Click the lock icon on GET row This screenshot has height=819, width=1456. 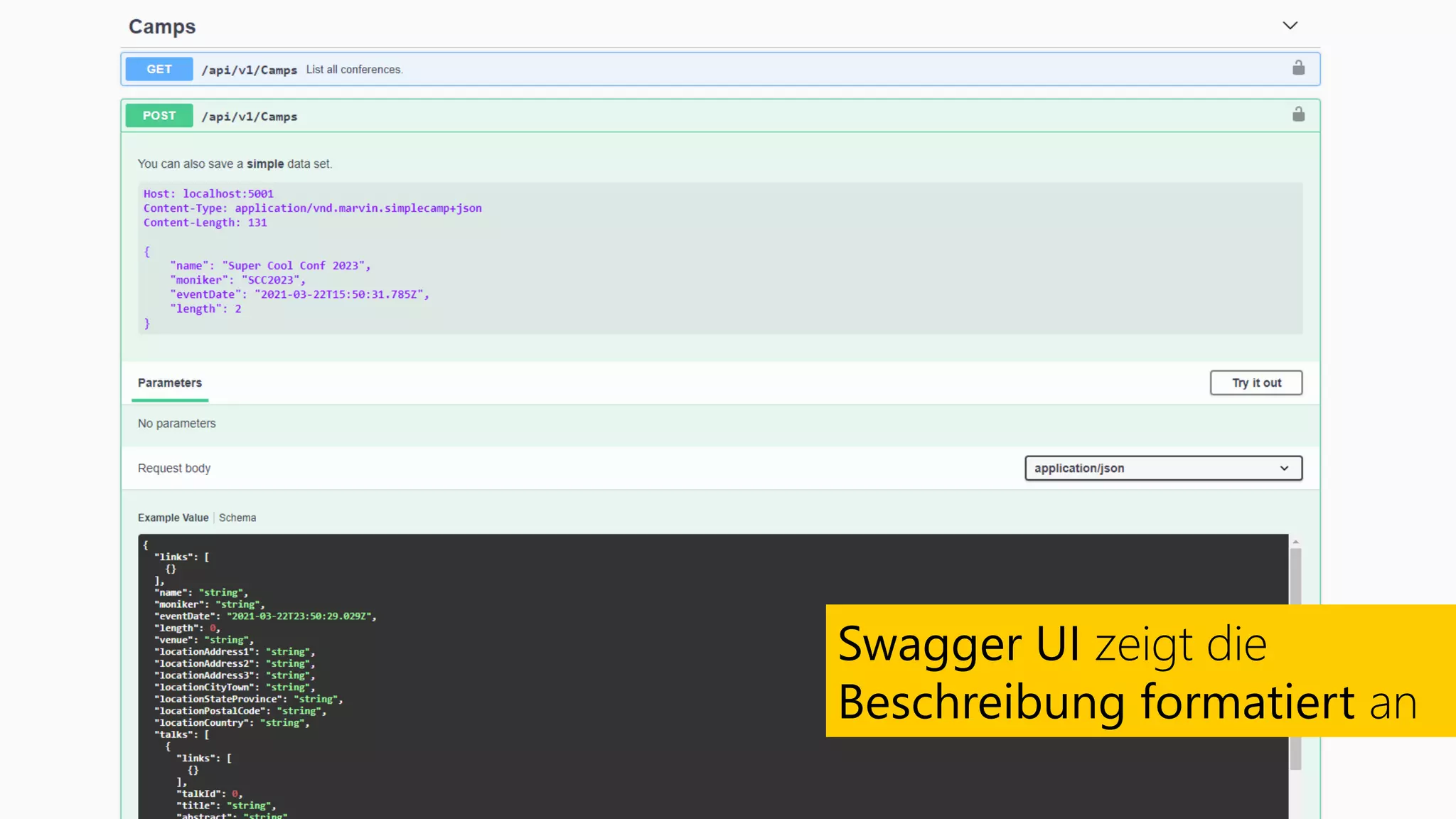coord(1298,68)
